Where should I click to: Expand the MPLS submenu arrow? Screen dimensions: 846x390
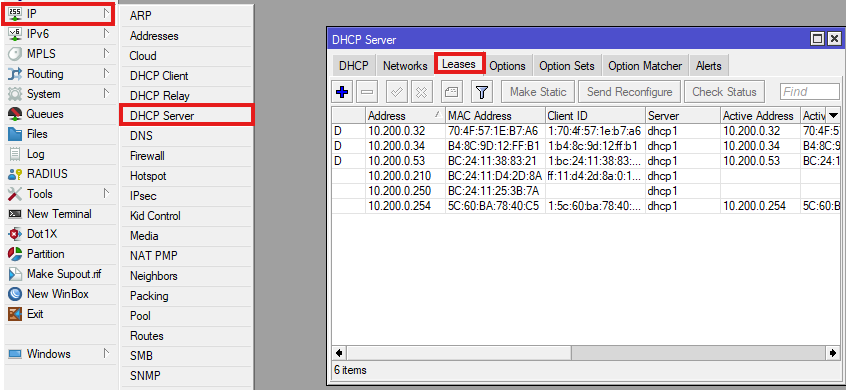pyautogui.click(x=107, y=54)
